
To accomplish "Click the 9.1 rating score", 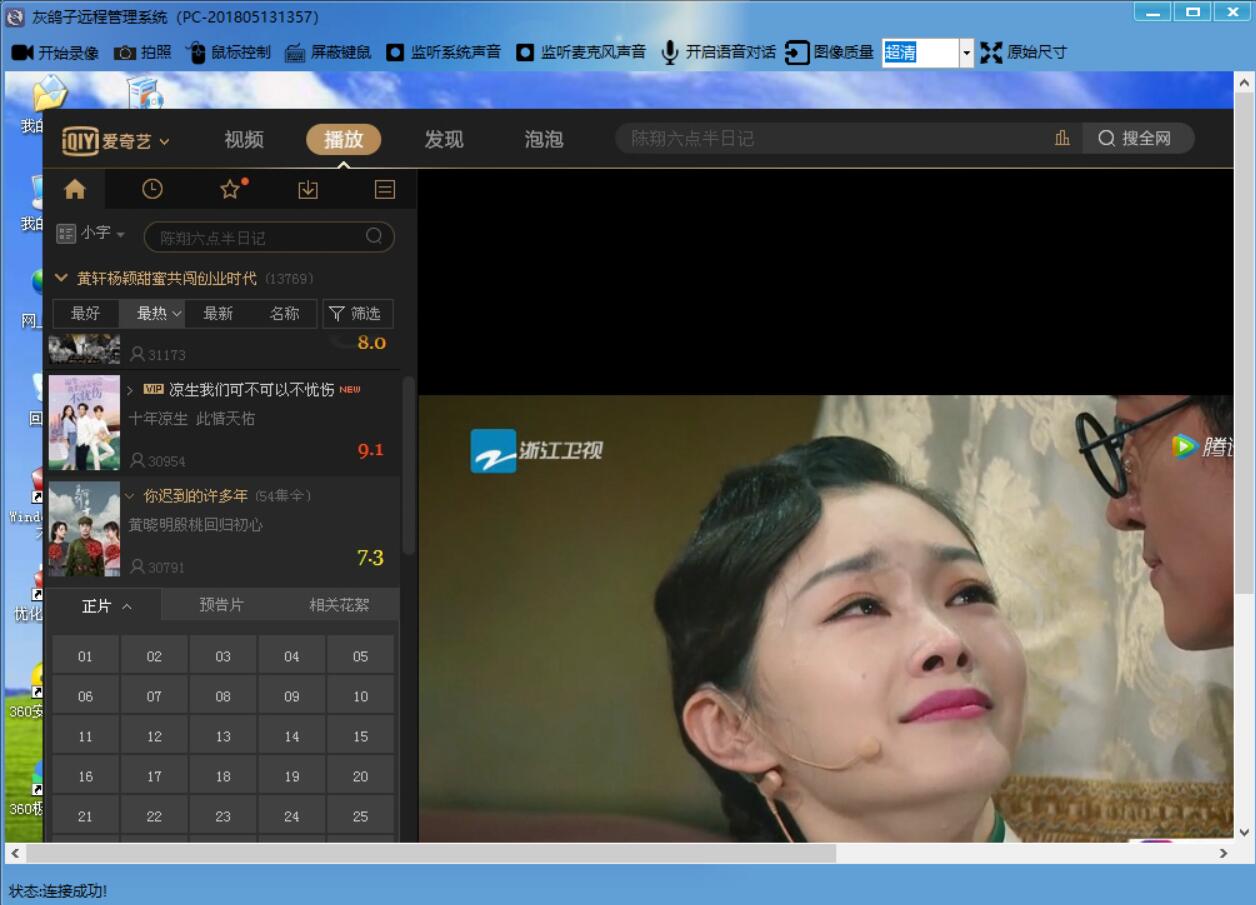I will 371,450.
